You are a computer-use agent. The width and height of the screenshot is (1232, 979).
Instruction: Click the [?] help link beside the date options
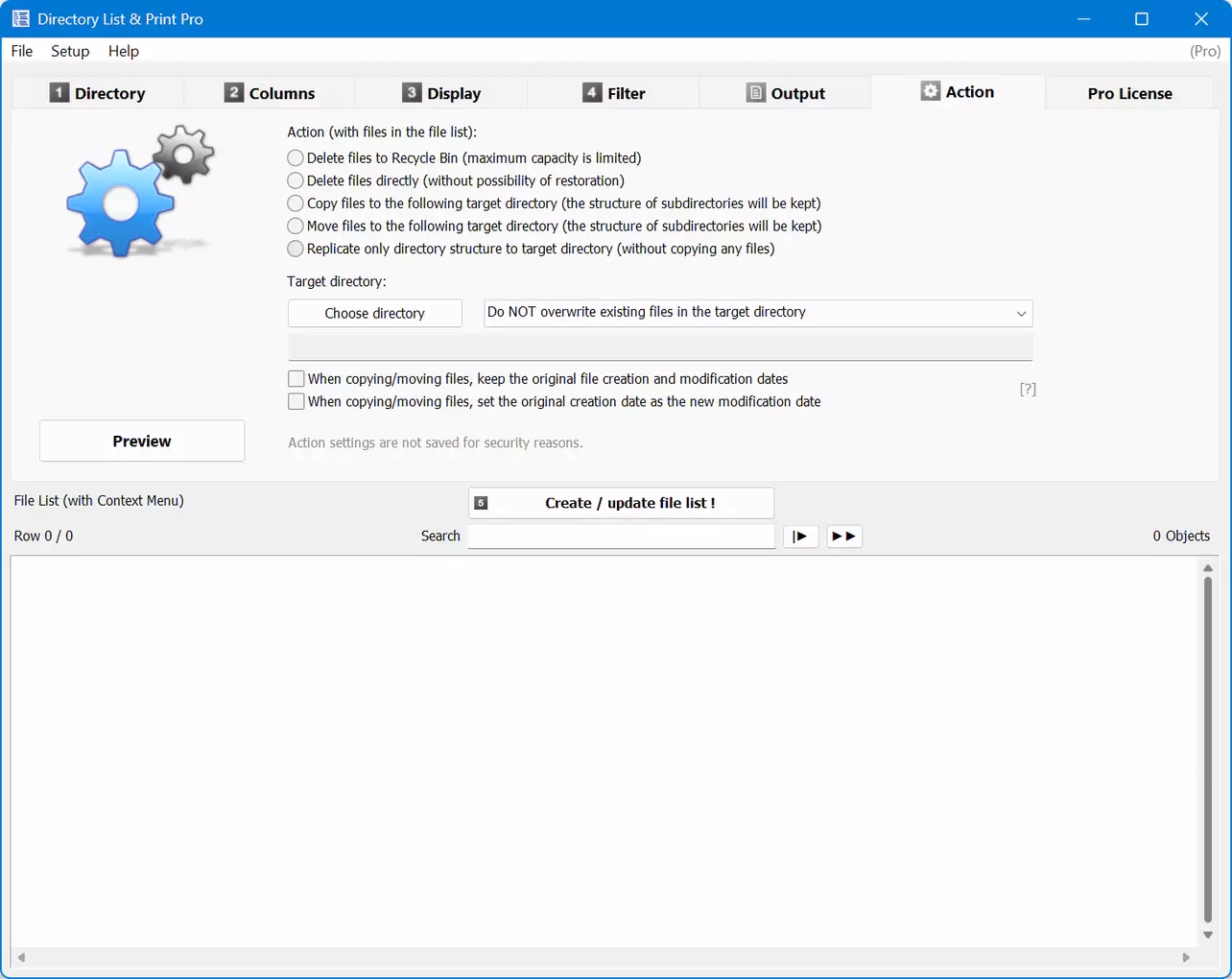pos(1028,389)
